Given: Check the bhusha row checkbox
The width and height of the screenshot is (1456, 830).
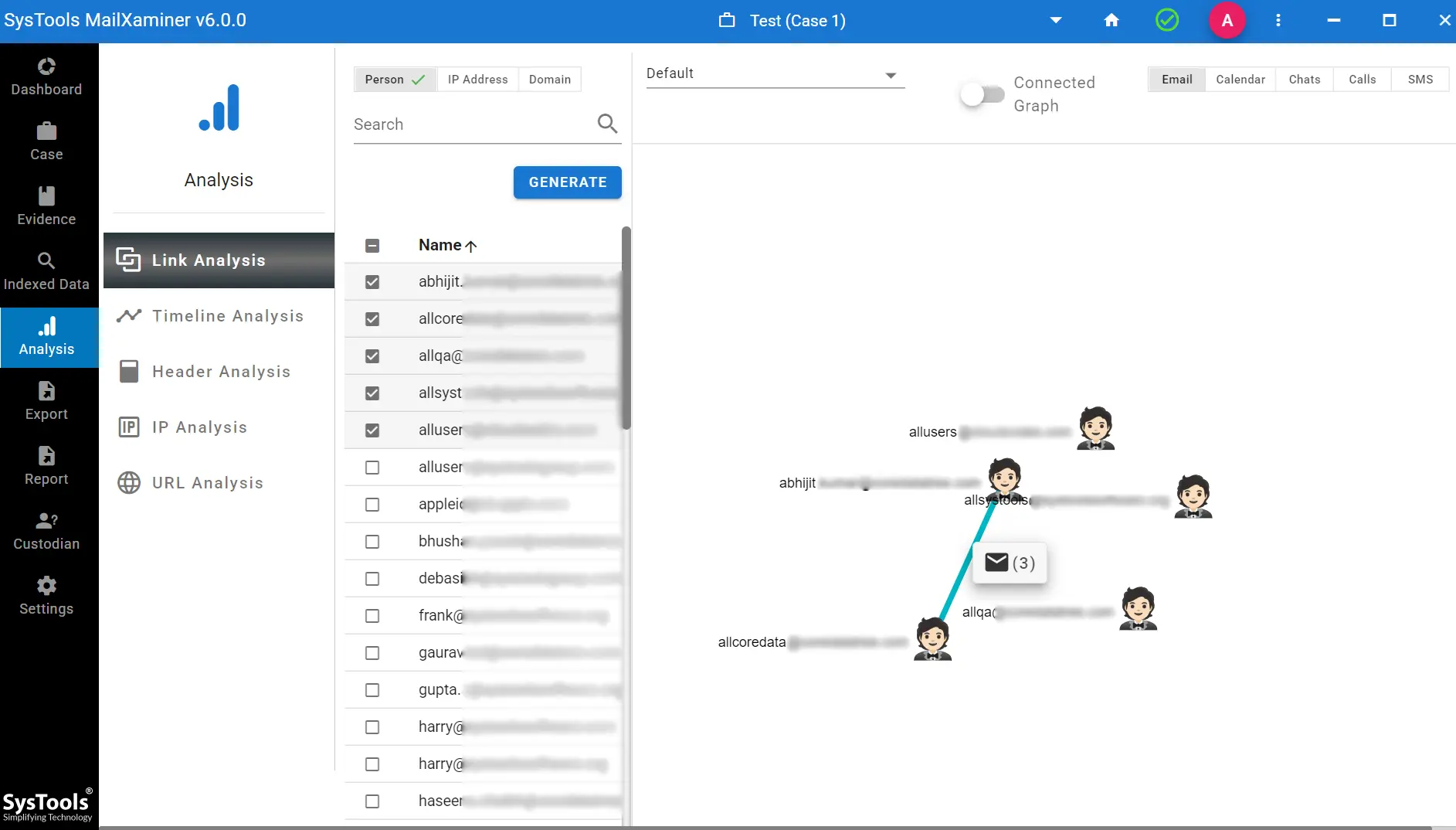Looking at the screenshot, I should point(372,542).
